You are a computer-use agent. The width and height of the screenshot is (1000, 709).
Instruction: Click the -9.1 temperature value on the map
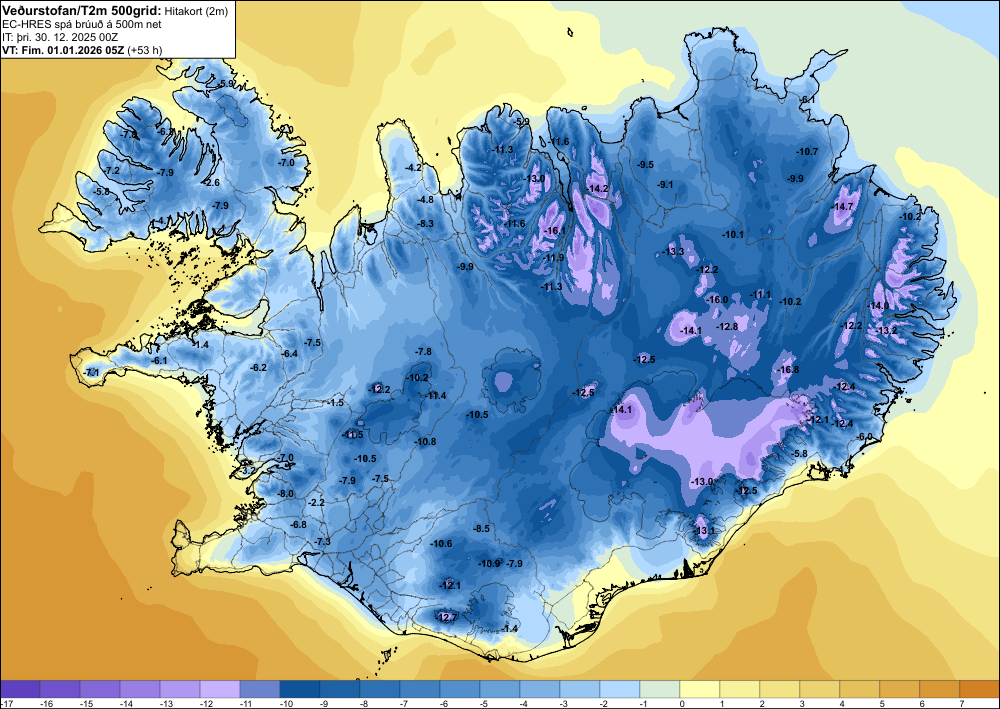pos(665,184)
